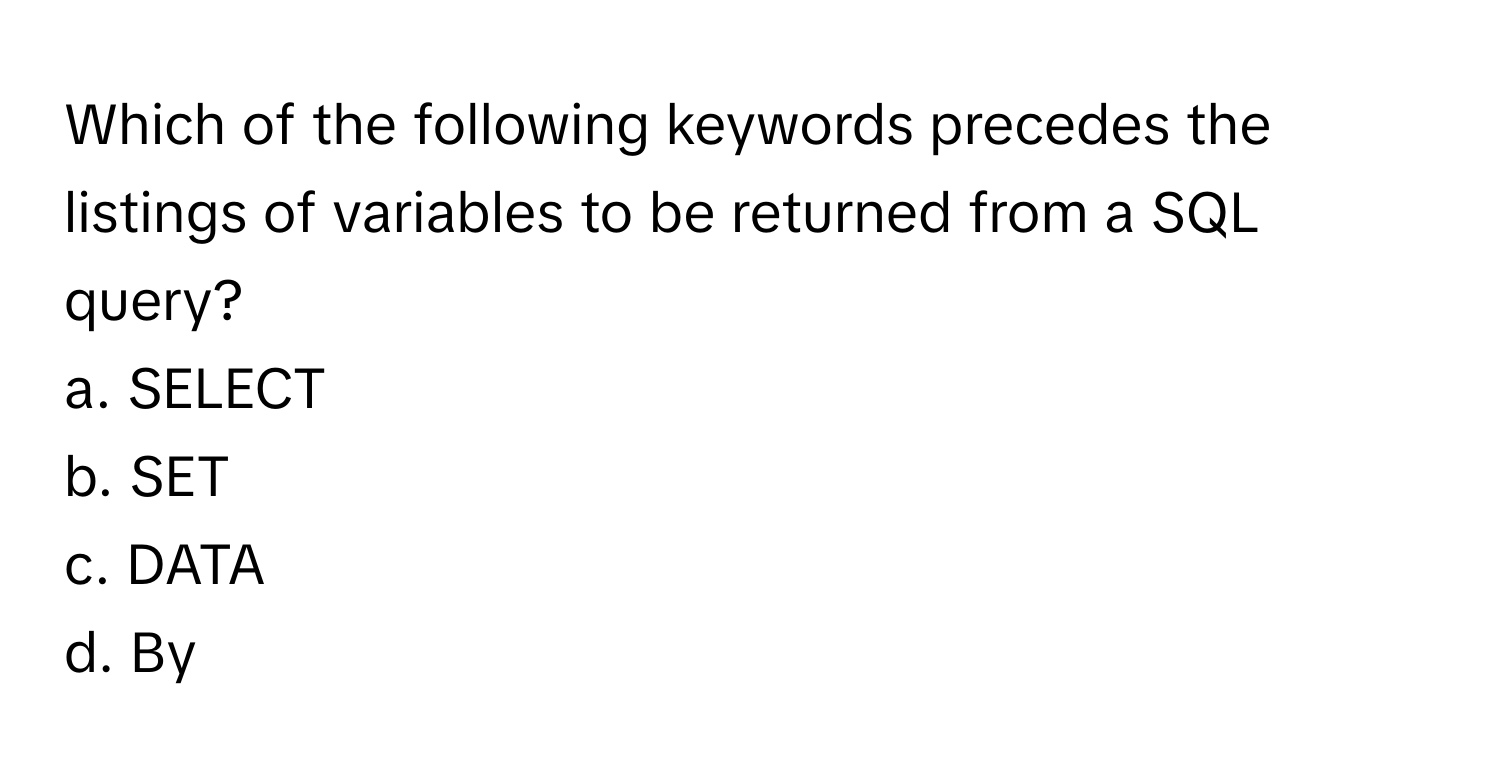Choose answer option d. By
The image size is (1500, 776).
(131, 656)
